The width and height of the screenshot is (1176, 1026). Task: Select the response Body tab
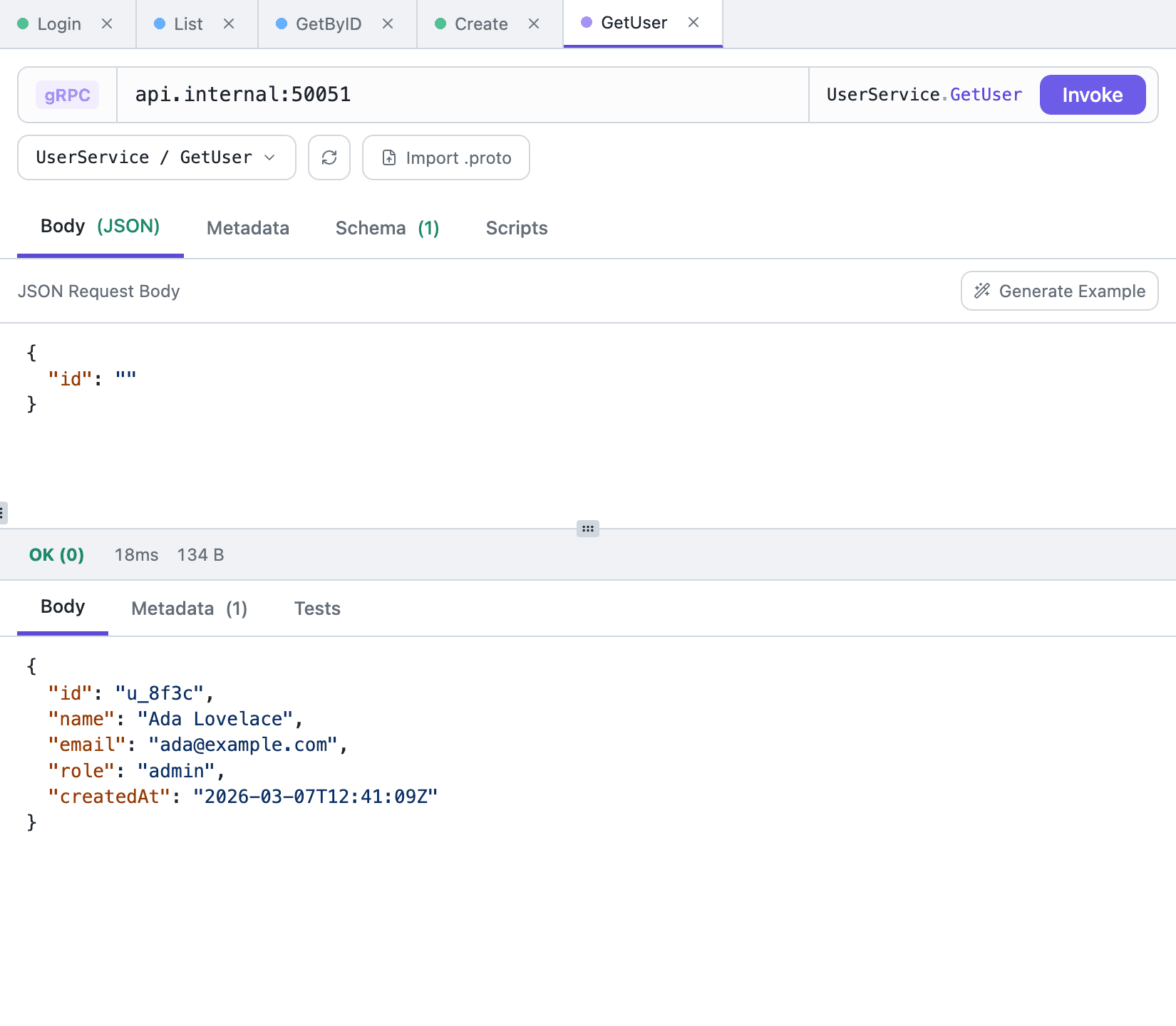point(63,606)
